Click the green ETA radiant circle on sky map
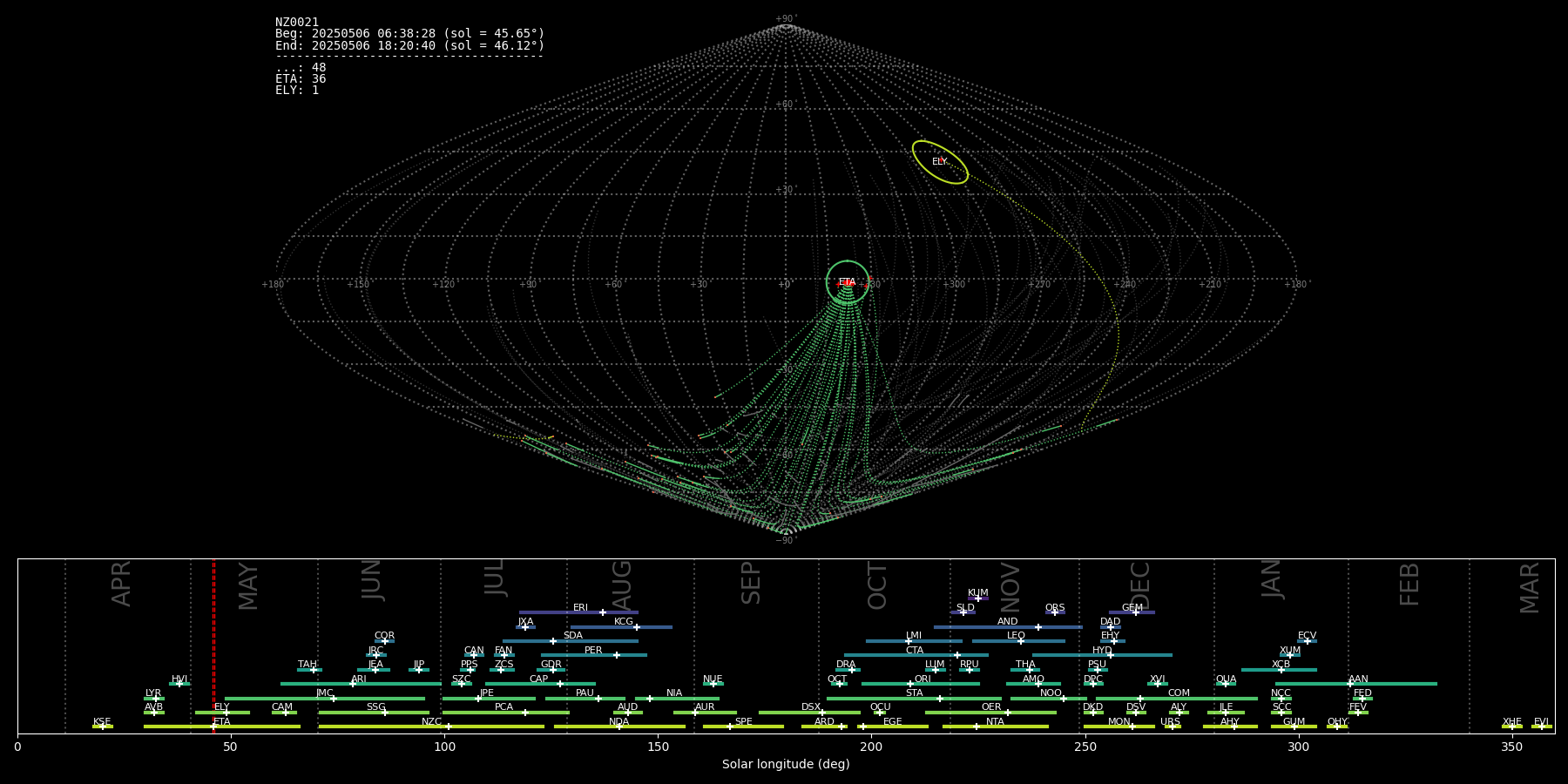The height and width of the screenshot is (784, 1568). pos(847,262)
